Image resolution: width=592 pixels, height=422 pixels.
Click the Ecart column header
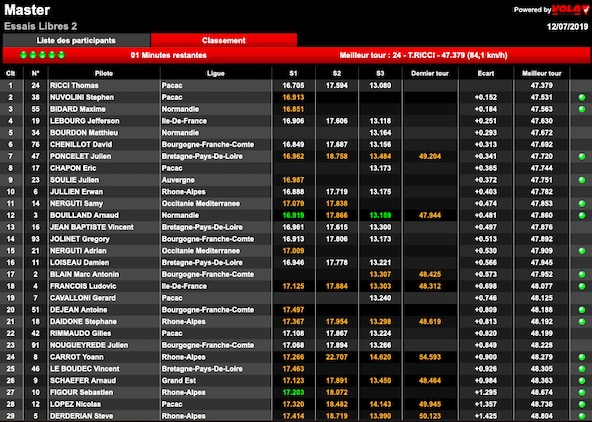(486, 73)
